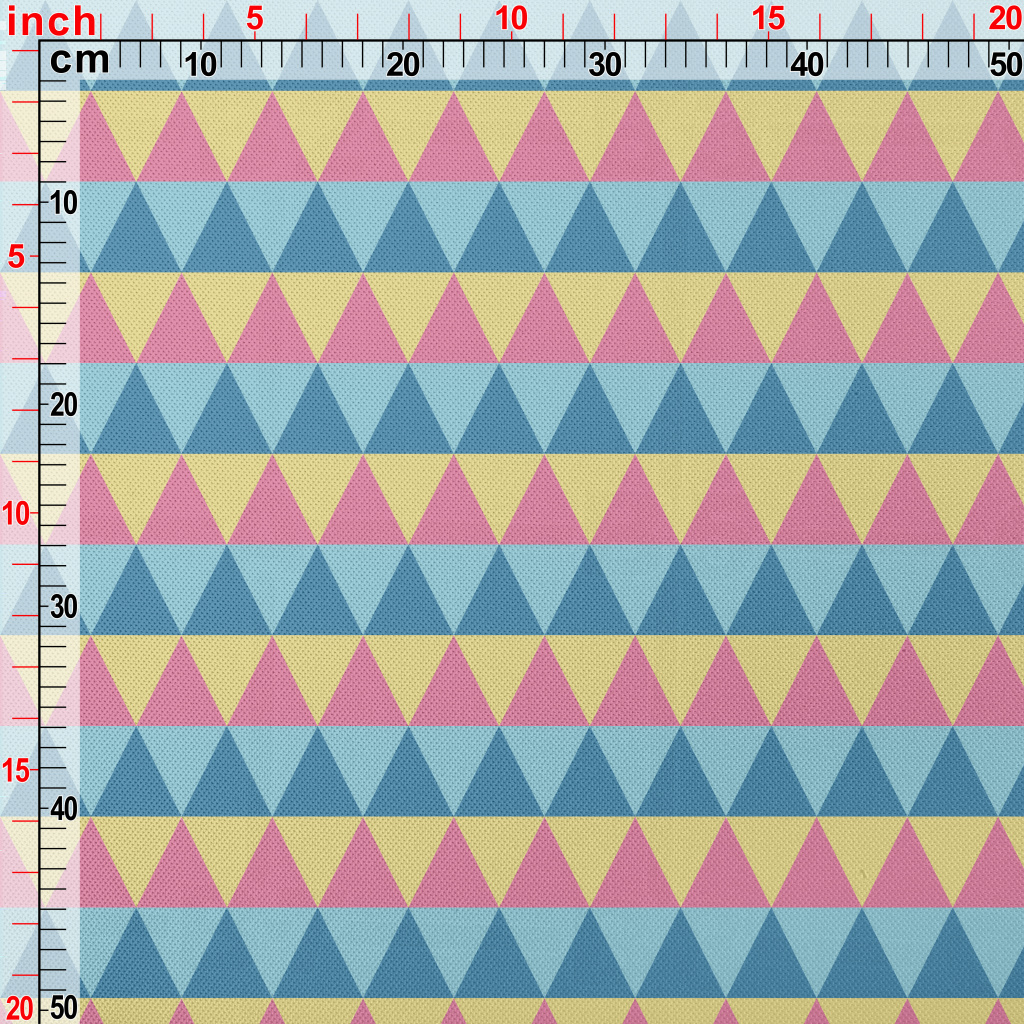Click the red 20 on the horizontal inch ruler

1004,18
